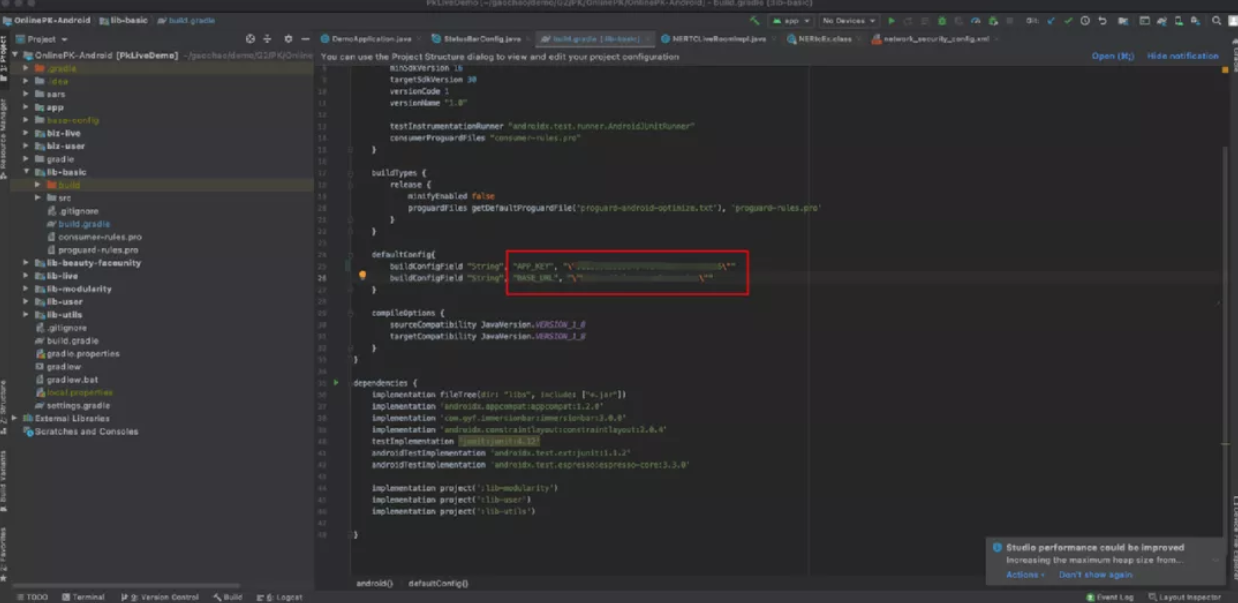
Task: Open Version Control tool window
Action: point(161,597)
